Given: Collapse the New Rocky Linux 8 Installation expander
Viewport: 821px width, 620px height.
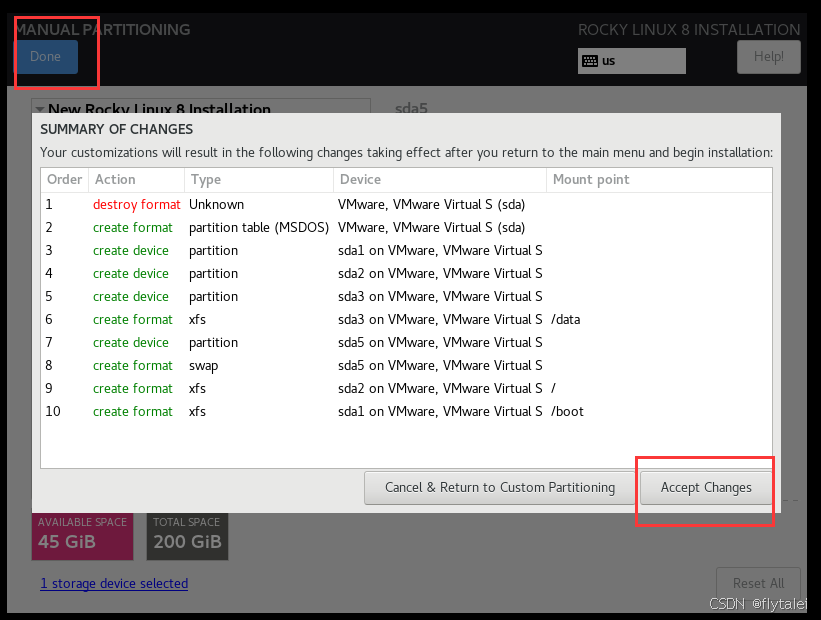Looking at the screenshot, I should (40, 109).
